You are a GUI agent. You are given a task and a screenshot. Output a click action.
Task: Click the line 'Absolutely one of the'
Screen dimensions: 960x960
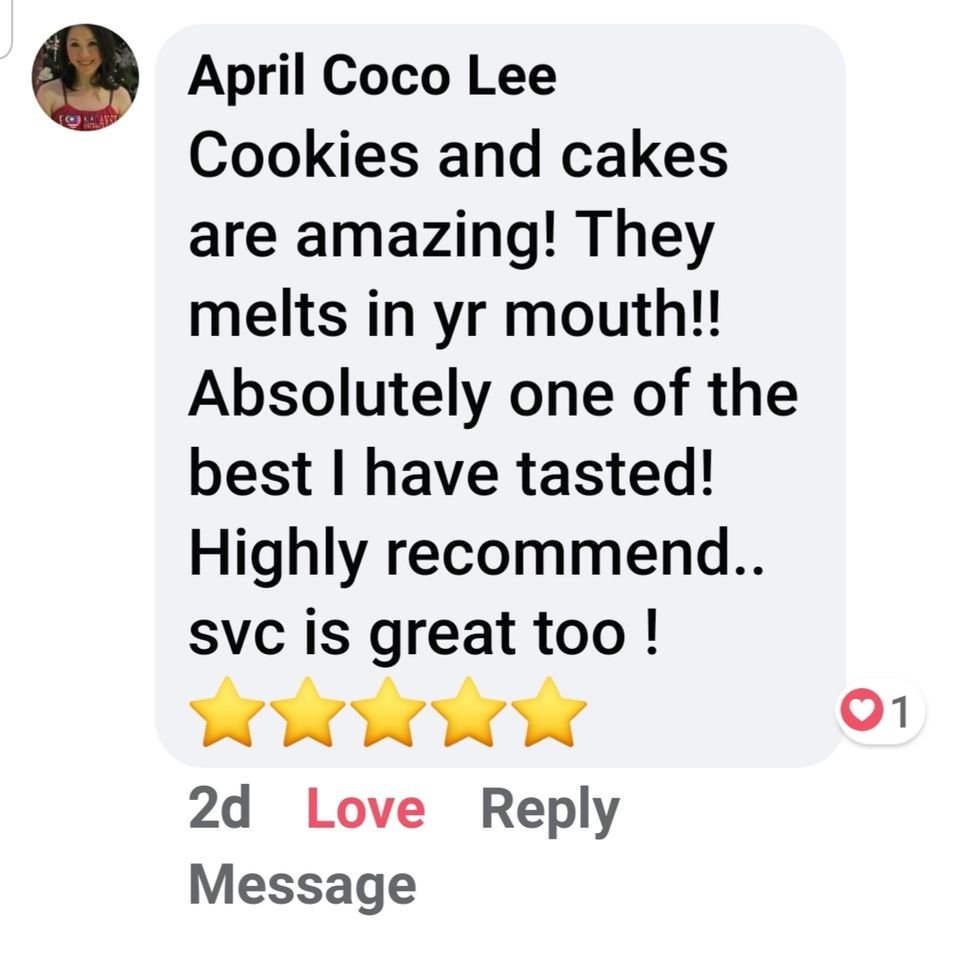[493, 394]
